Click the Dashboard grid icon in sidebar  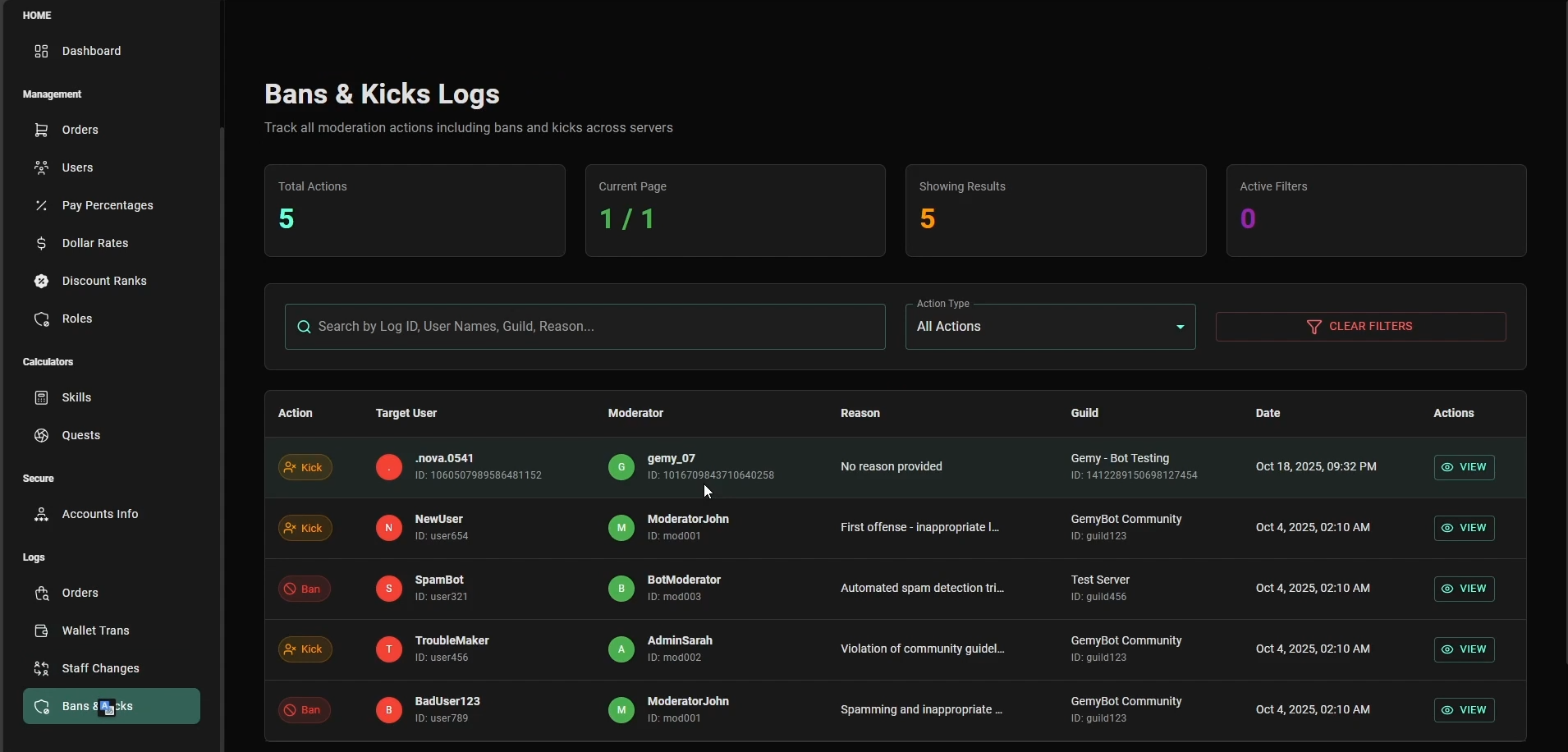(41, 51)
